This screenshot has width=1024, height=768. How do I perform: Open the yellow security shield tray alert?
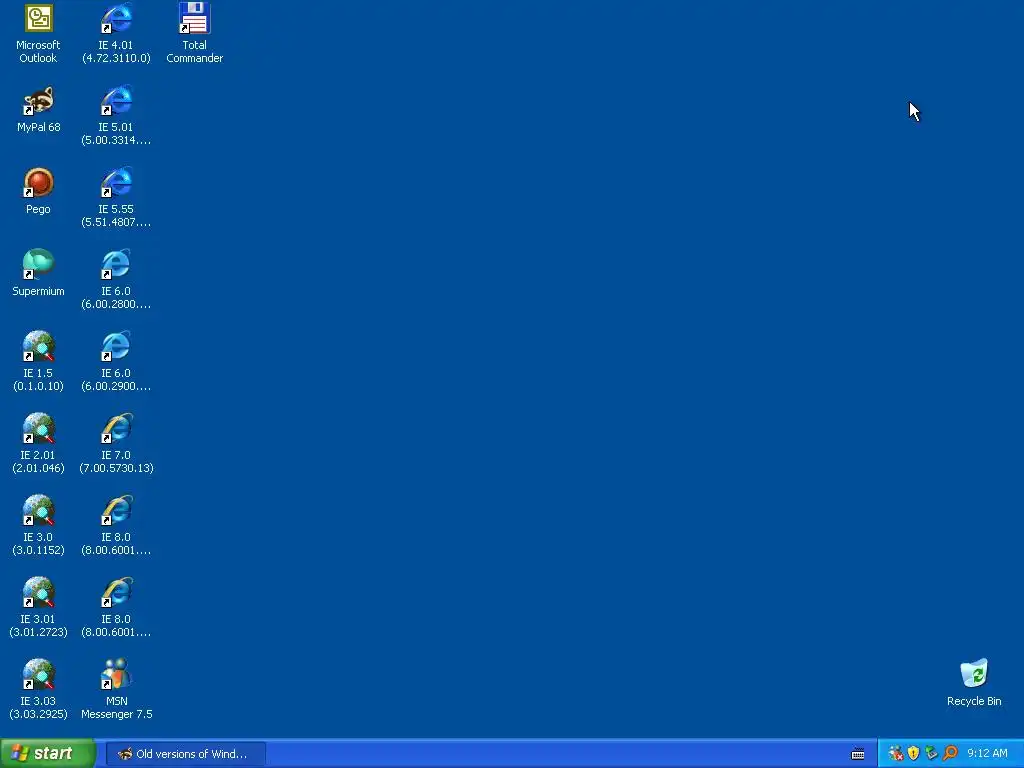coord(914,754)
